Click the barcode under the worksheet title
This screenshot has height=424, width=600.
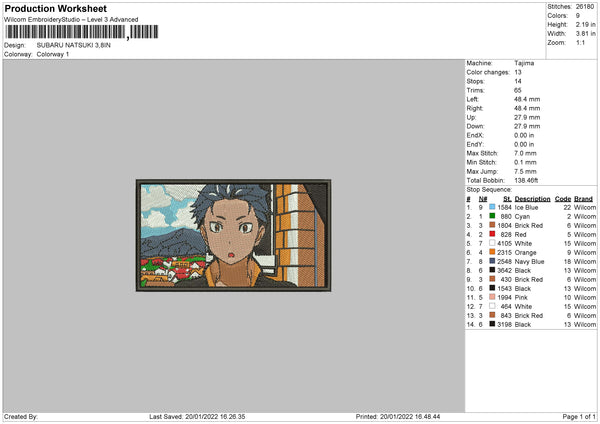[x=82, y=32]
